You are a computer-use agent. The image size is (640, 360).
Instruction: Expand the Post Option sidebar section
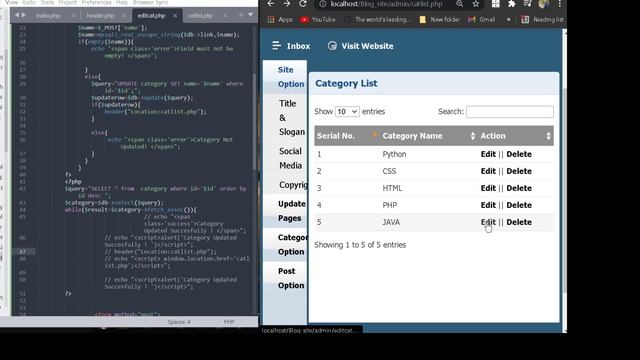click(x=291, y=278)
